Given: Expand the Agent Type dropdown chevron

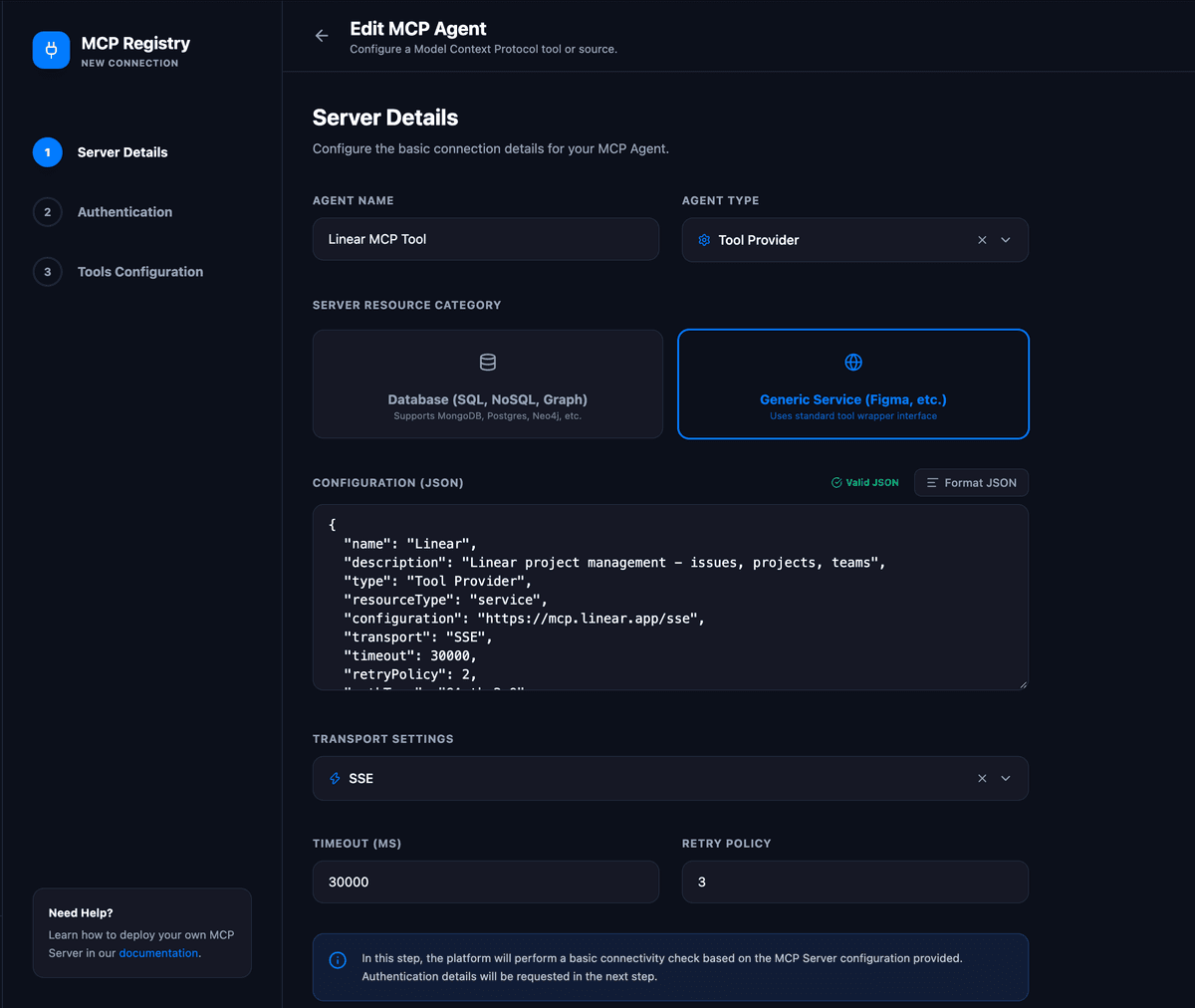Looking at the screenshot, I should (x=1006, y=240).
